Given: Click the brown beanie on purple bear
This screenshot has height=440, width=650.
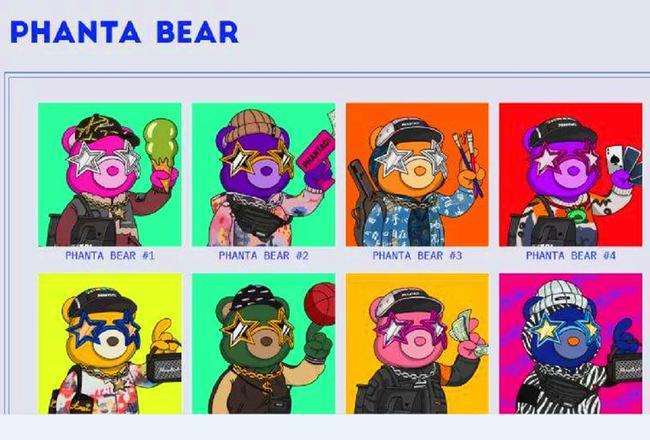Looking at the screenshot, I should [253, 123].
